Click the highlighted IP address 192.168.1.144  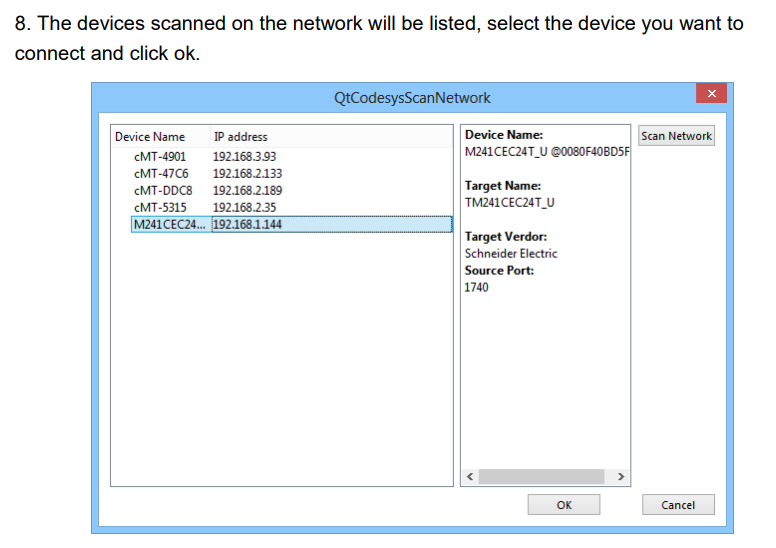(247, 224)
